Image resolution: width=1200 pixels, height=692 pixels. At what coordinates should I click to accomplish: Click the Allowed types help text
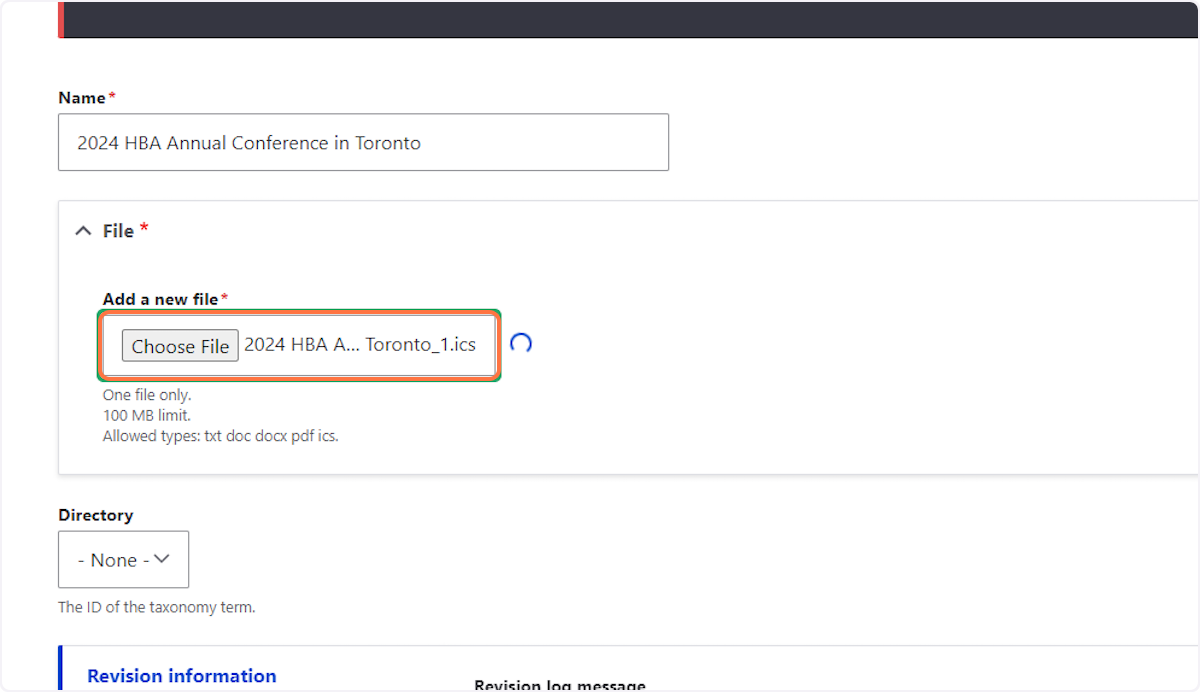(221, 436)
